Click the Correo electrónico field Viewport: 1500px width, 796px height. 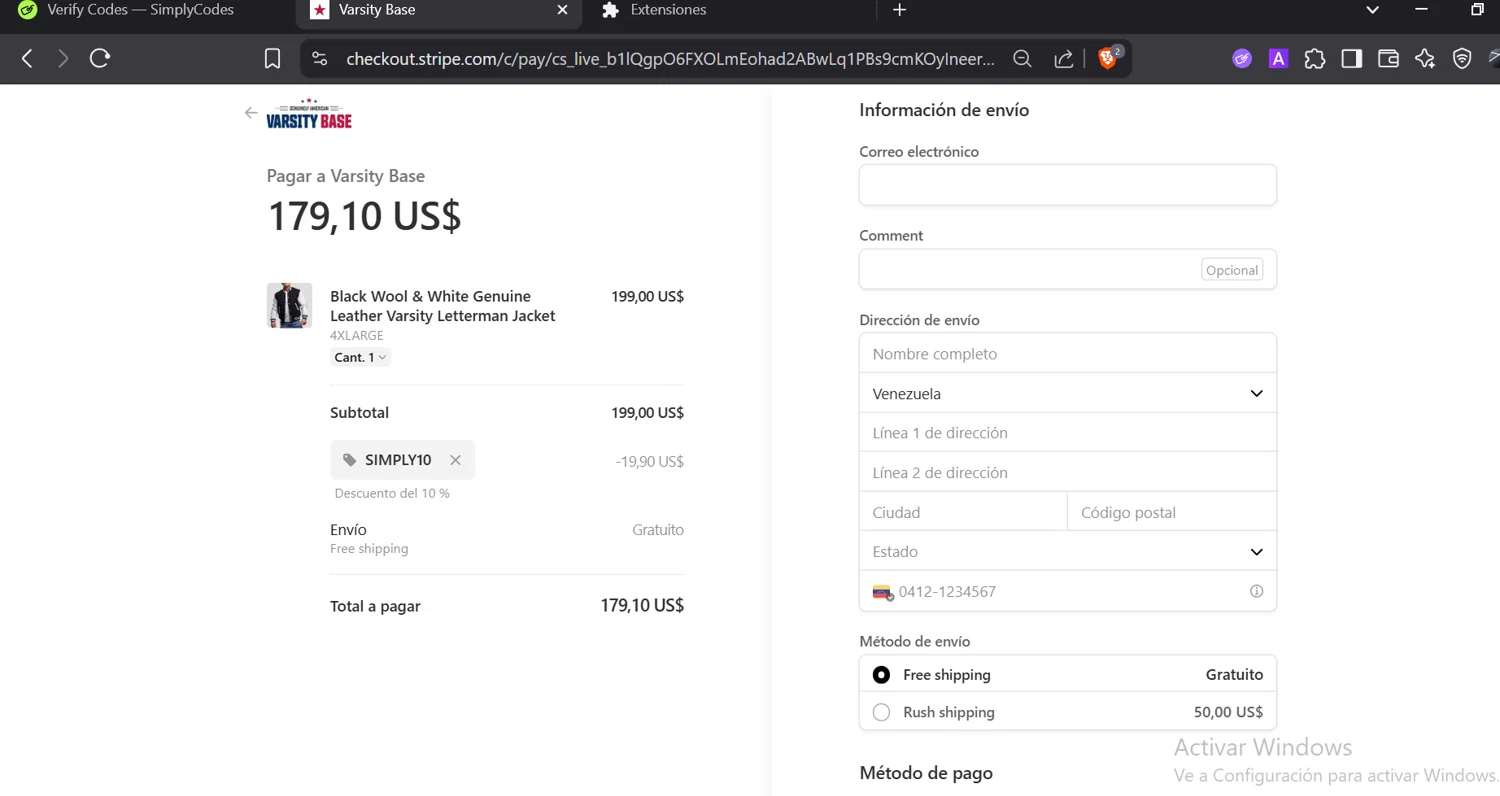tap(1067, 185)
